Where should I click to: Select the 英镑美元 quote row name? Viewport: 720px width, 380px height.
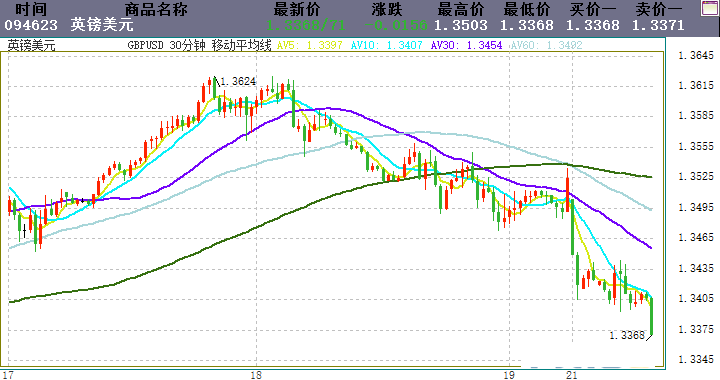(102, 25)
